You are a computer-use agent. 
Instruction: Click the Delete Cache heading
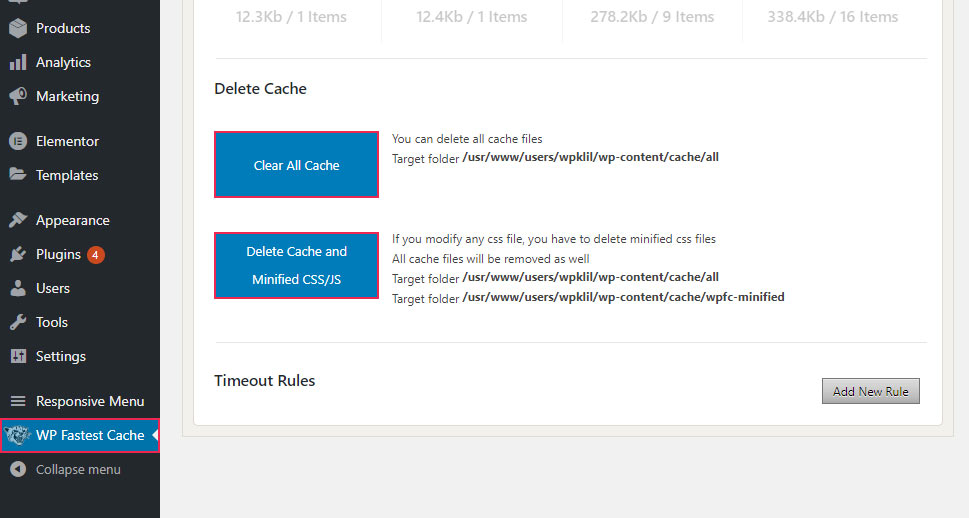click(260, 88)
